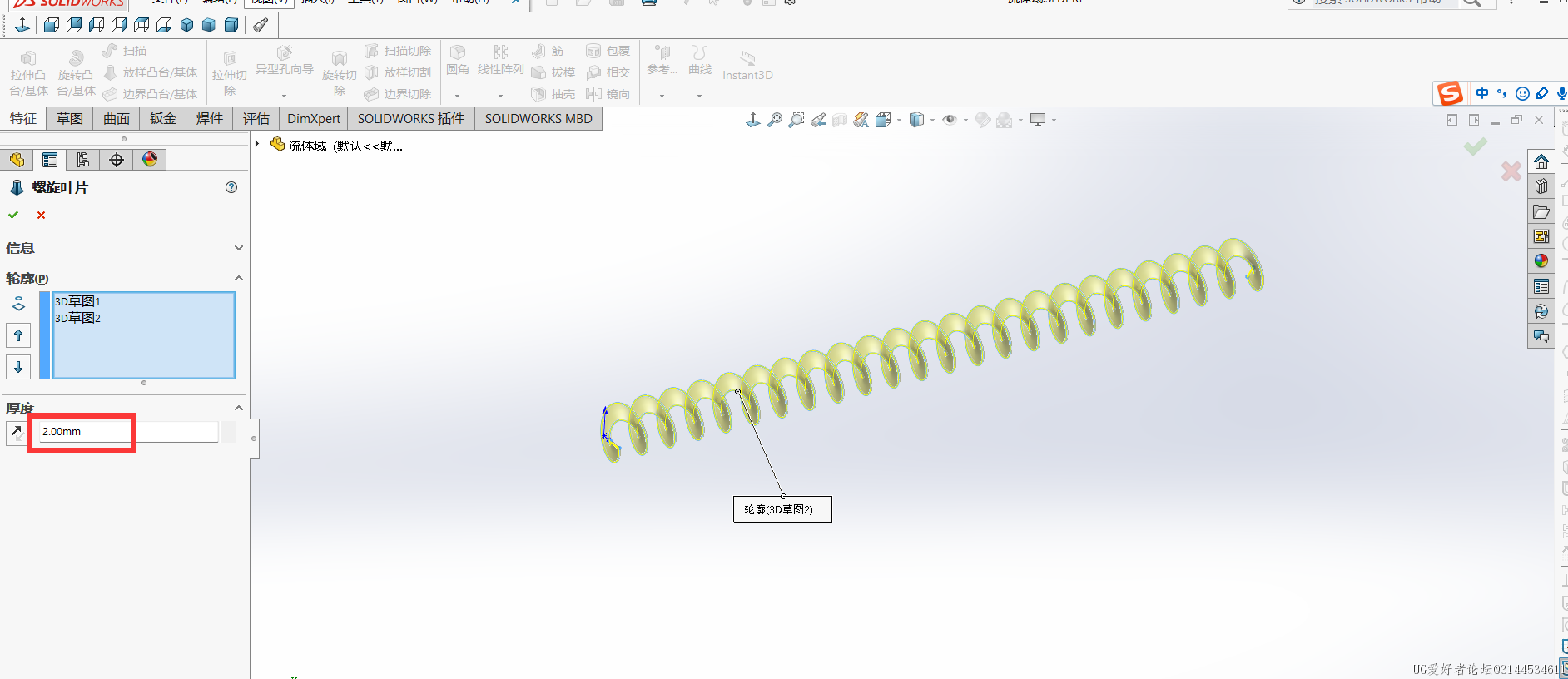Switch to the SOLIDWORKS MBD tab
Image resolution: width=1568 pixels, height=679 pixels.
538,119
